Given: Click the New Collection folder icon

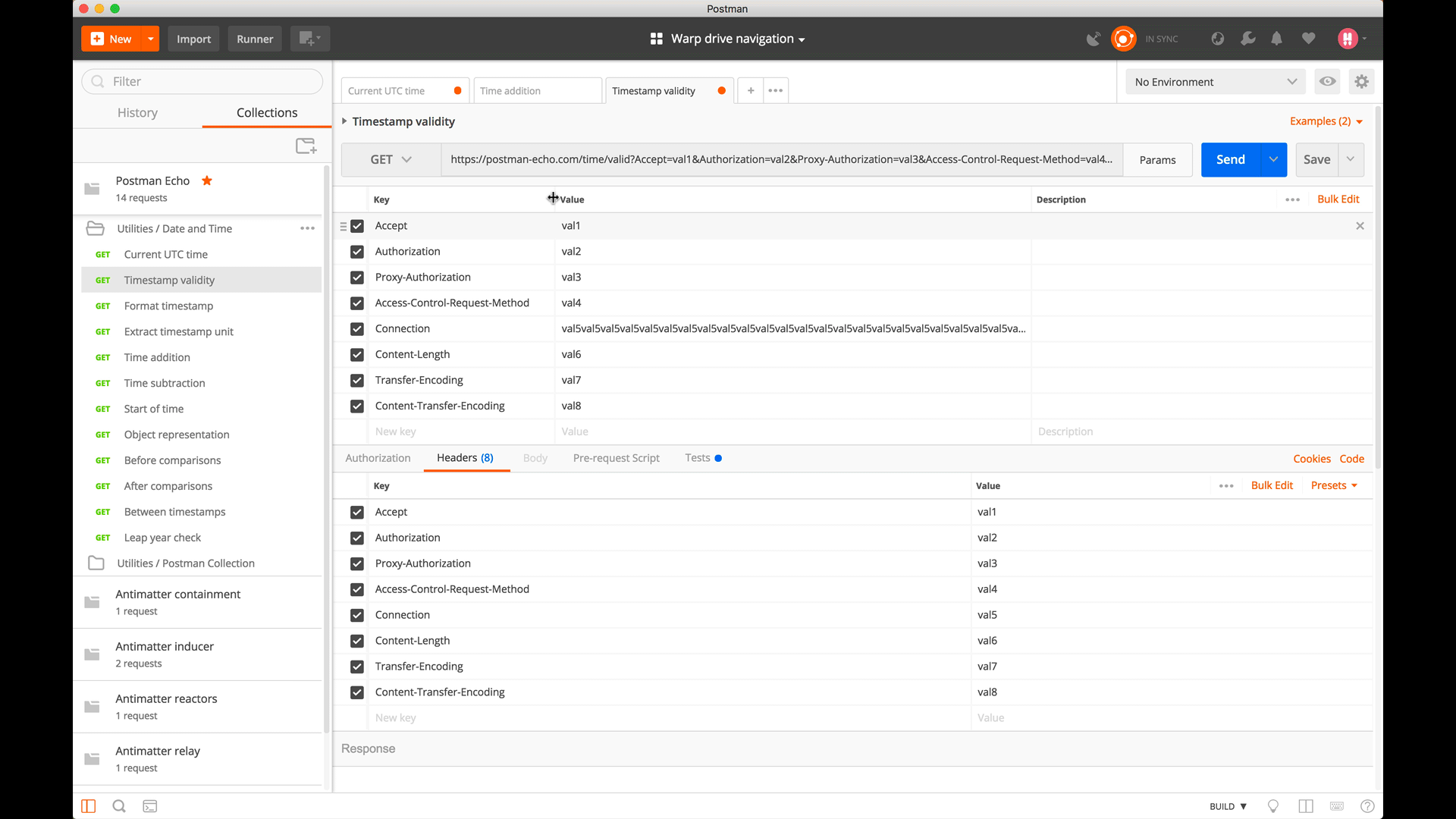Looking at the screenshot, I should (306, 146).
